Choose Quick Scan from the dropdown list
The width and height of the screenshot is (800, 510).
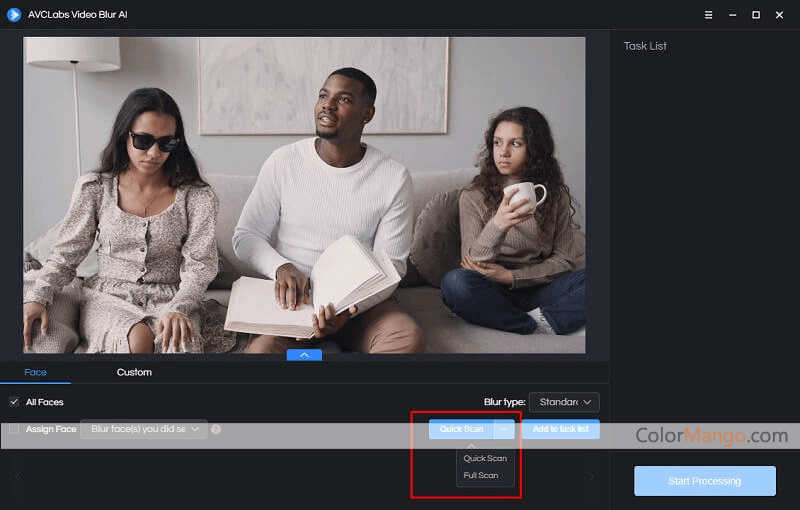[485, 458]
